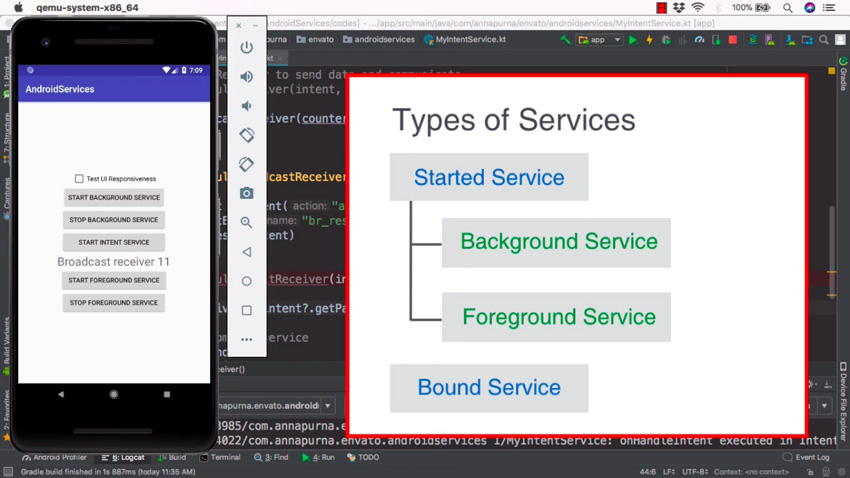Tap START INTENT SERVICE button

(x=114, y=242)
